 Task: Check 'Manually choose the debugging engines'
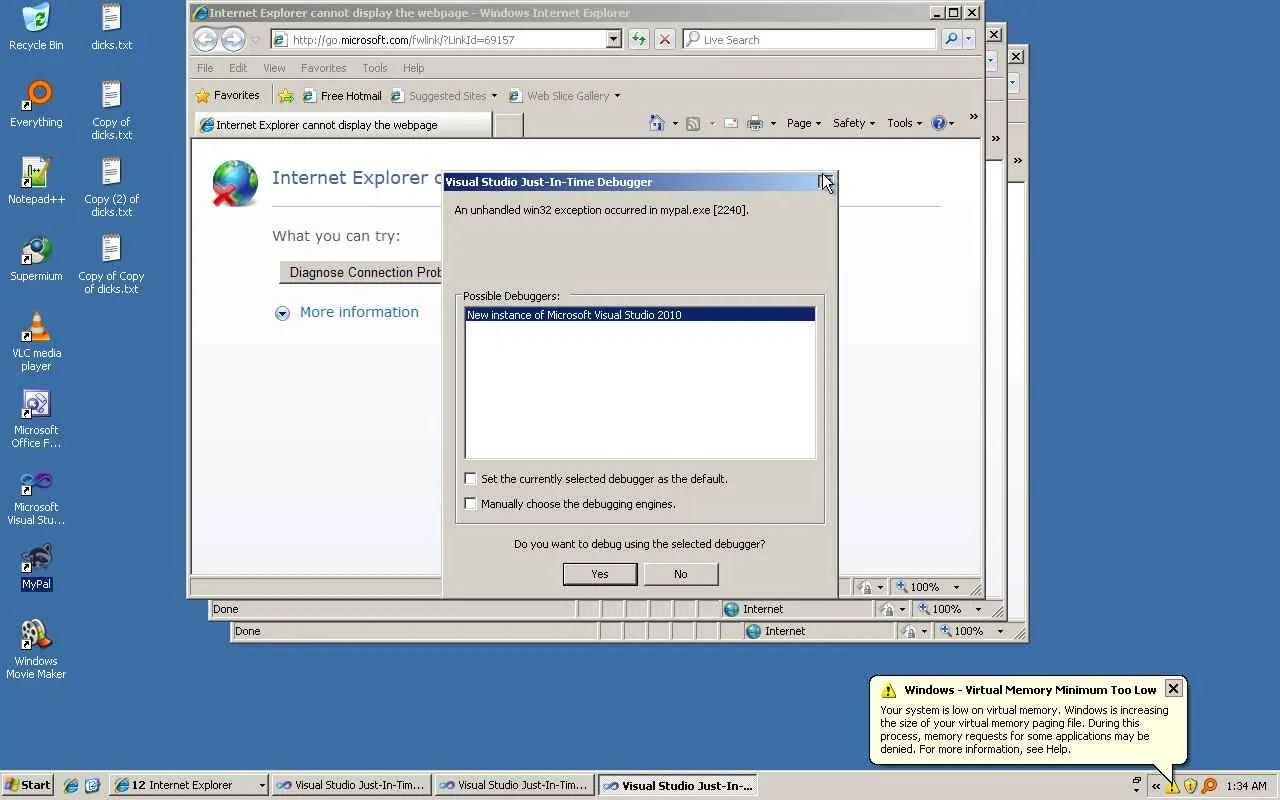point(470,504)
